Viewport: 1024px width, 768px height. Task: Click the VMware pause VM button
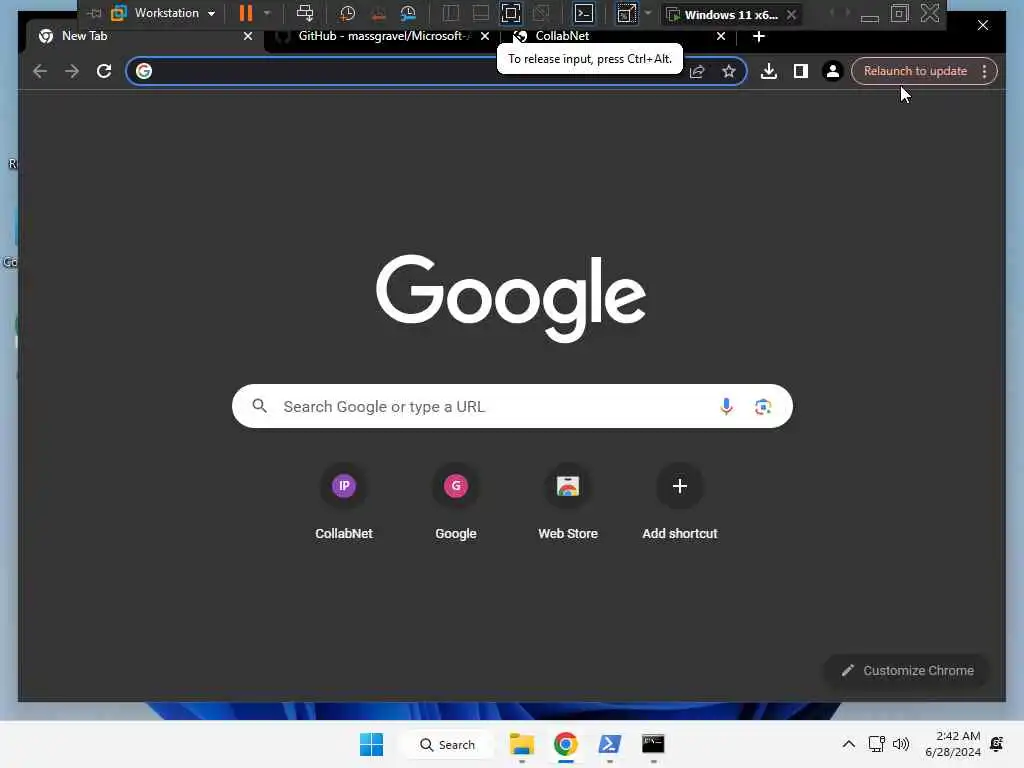pyautogui.click(x=246, y=13)
